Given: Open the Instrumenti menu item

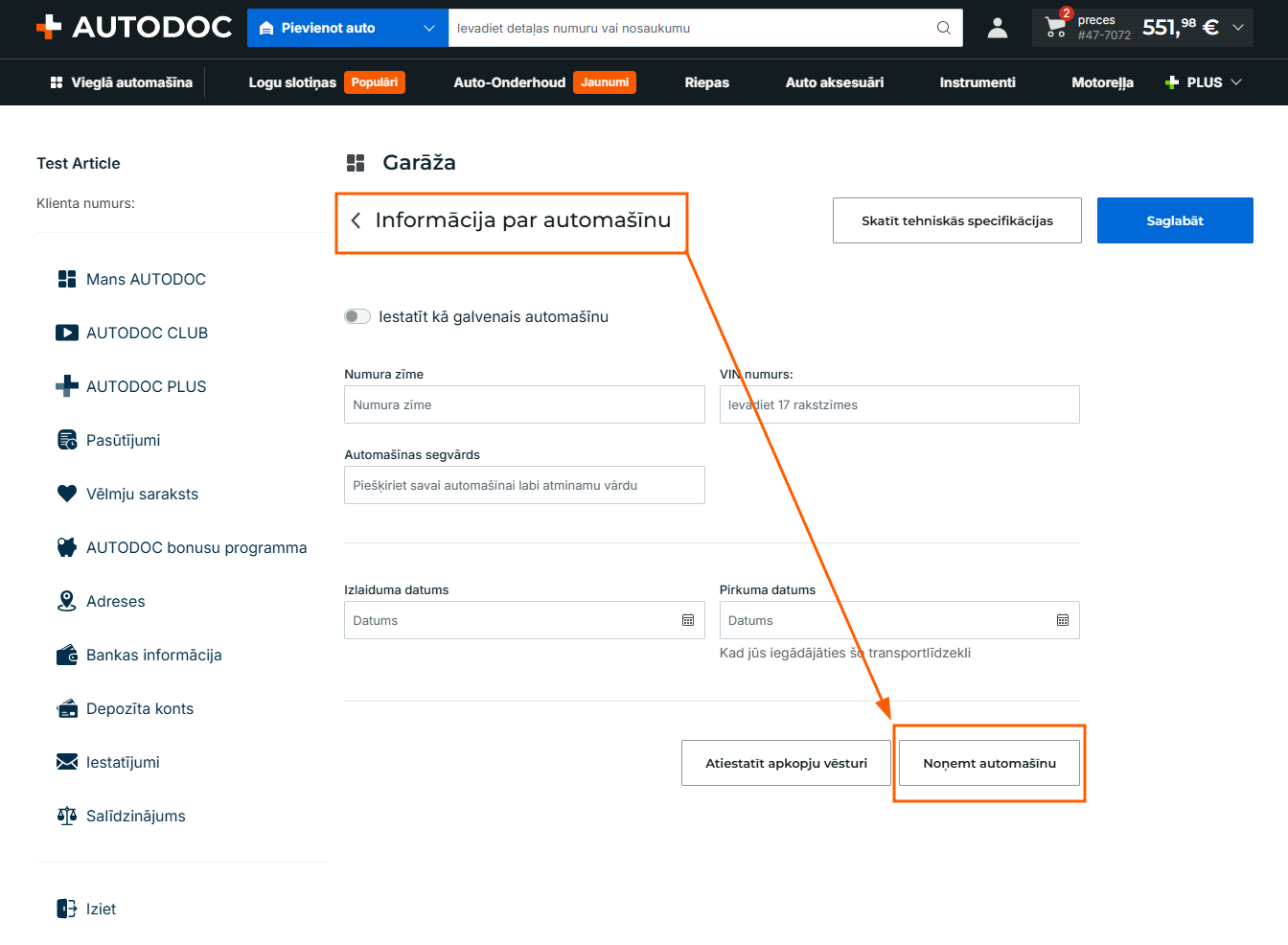Looking at the screenshot, I should 977,82.
